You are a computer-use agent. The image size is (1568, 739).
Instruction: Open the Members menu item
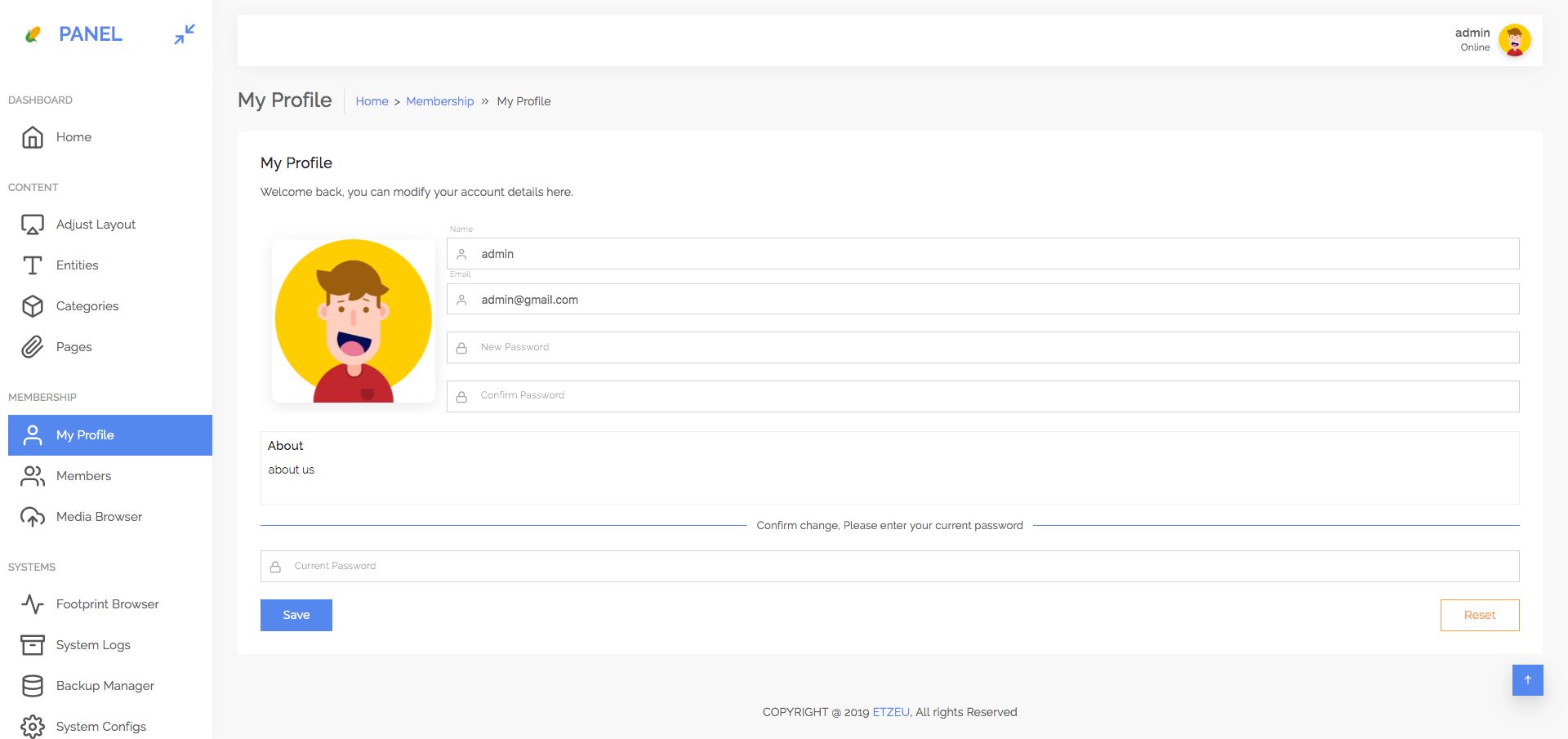coord(83,476)
